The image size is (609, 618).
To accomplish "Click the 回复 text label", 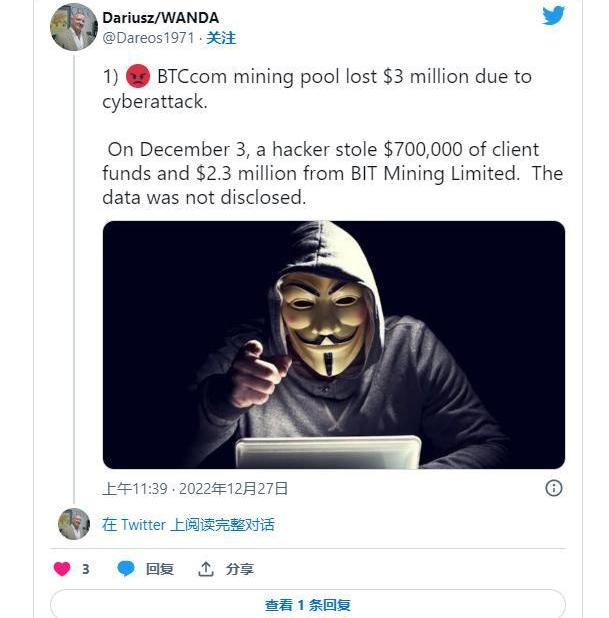I will pos(160,569).
